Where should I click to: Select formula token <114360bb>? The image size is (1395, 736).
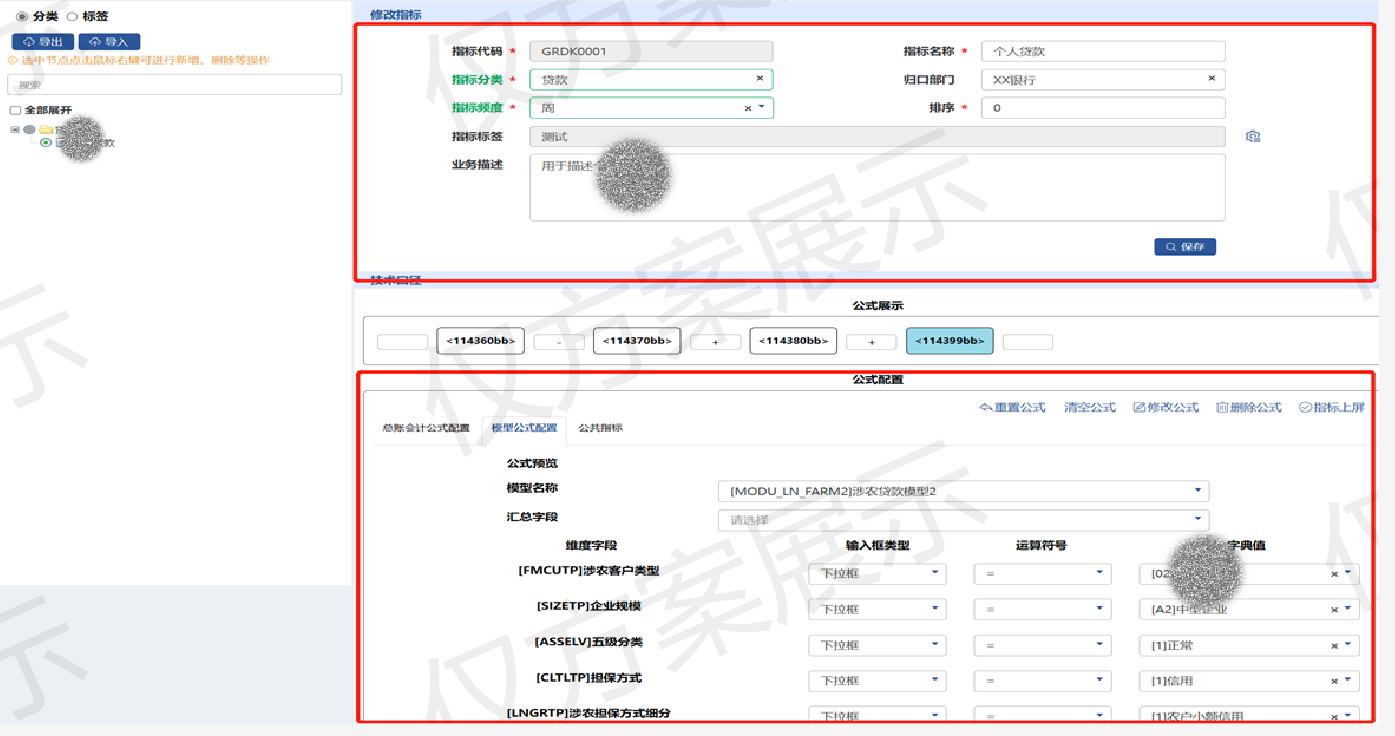click(480, 341)
